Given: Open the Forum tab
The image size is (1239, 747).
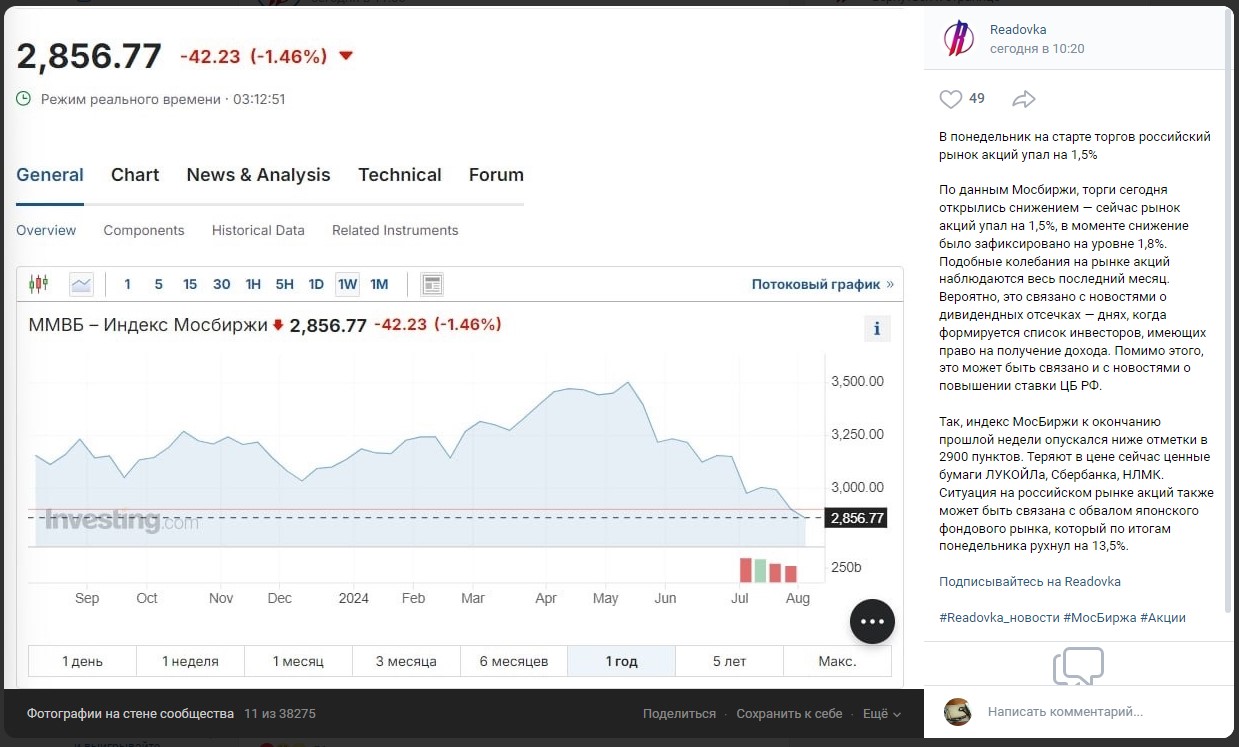Looking at the screenshot, I should click(496, 175).
